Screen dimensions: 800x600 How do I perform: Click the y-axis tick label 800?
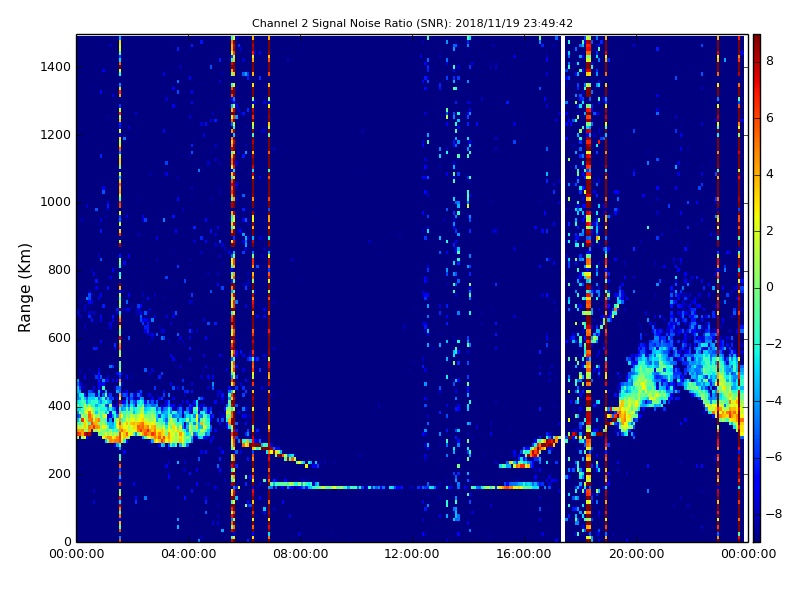pos(59,270)
